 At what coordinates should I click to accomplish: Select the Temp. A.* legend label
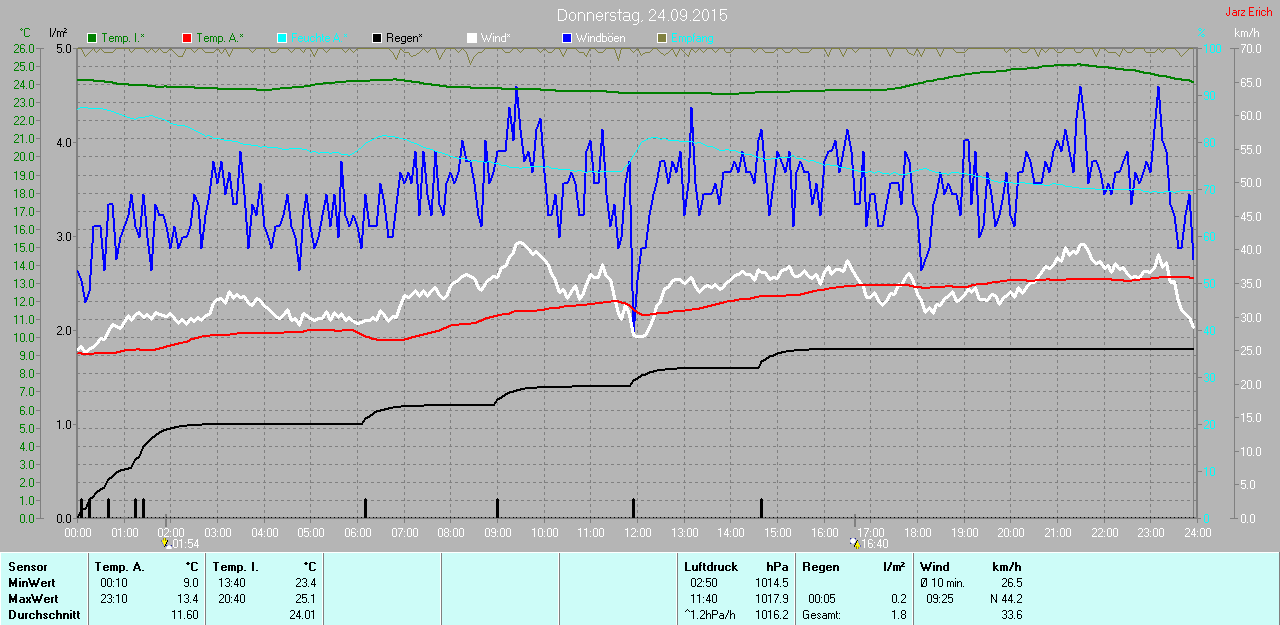pos(220,38)
